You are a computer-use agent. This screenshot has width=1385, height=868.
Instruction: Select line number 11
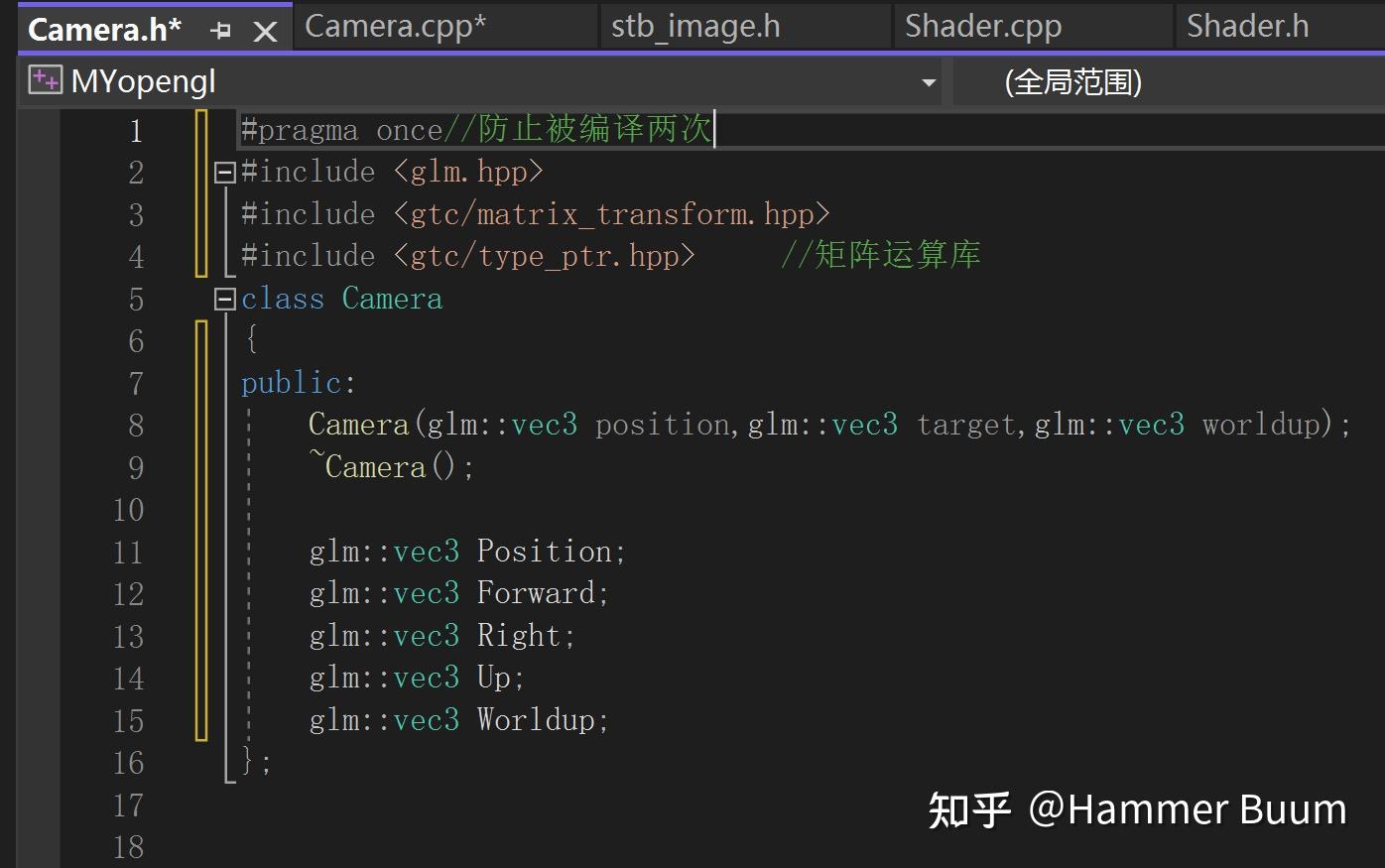128,552
